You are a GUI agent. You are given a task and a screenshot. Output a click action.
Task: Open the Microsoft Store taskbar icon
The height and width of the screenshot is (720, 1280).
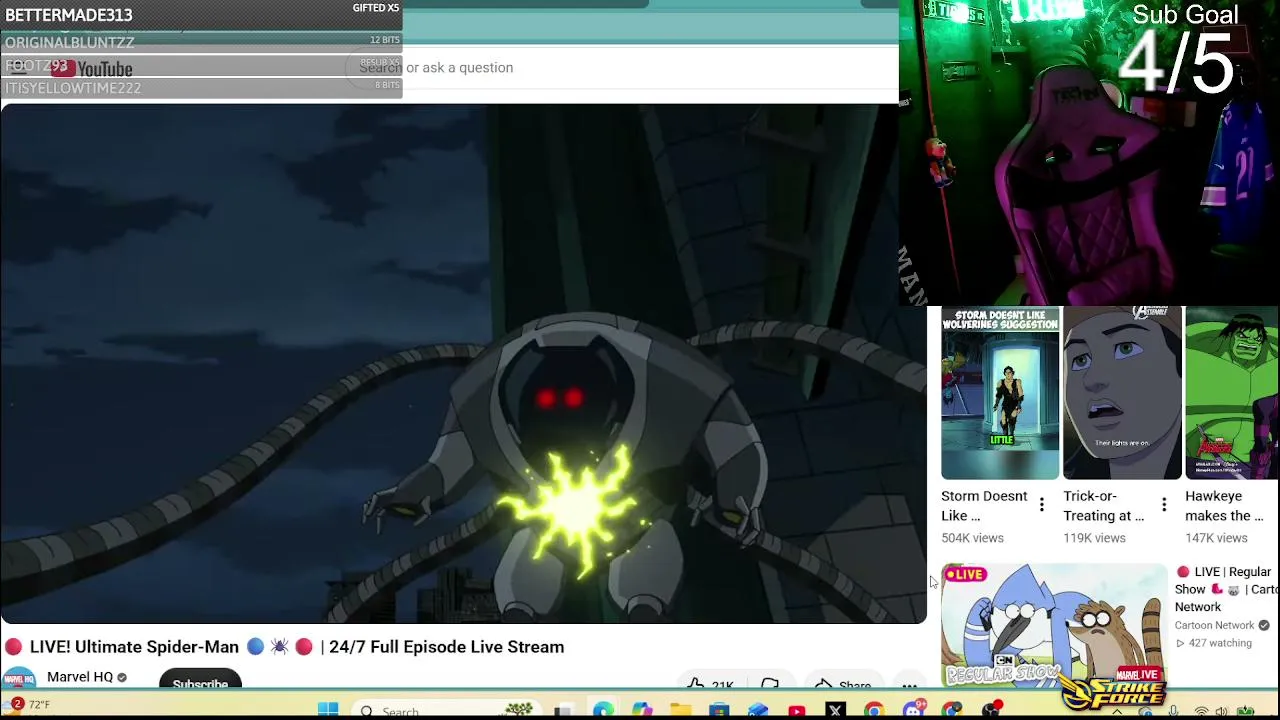[x=719, y=711]
